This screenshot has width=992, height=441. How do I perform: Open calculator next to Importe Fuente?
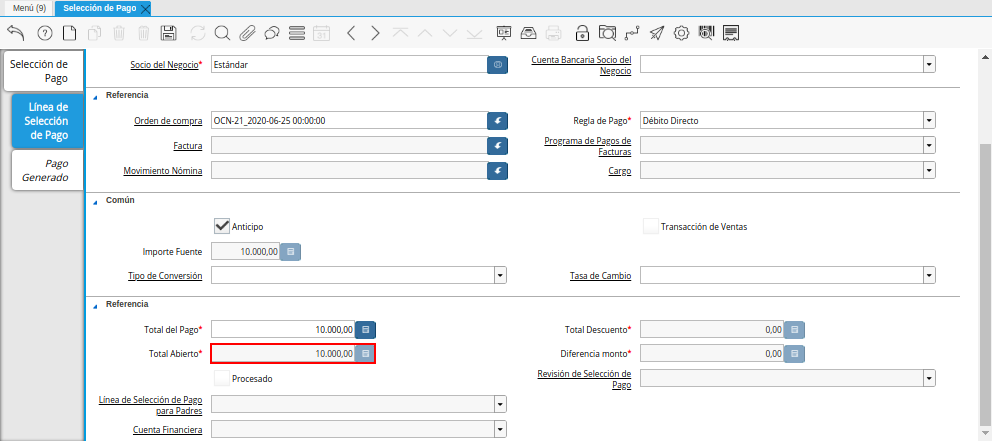(x=290, y=252)
